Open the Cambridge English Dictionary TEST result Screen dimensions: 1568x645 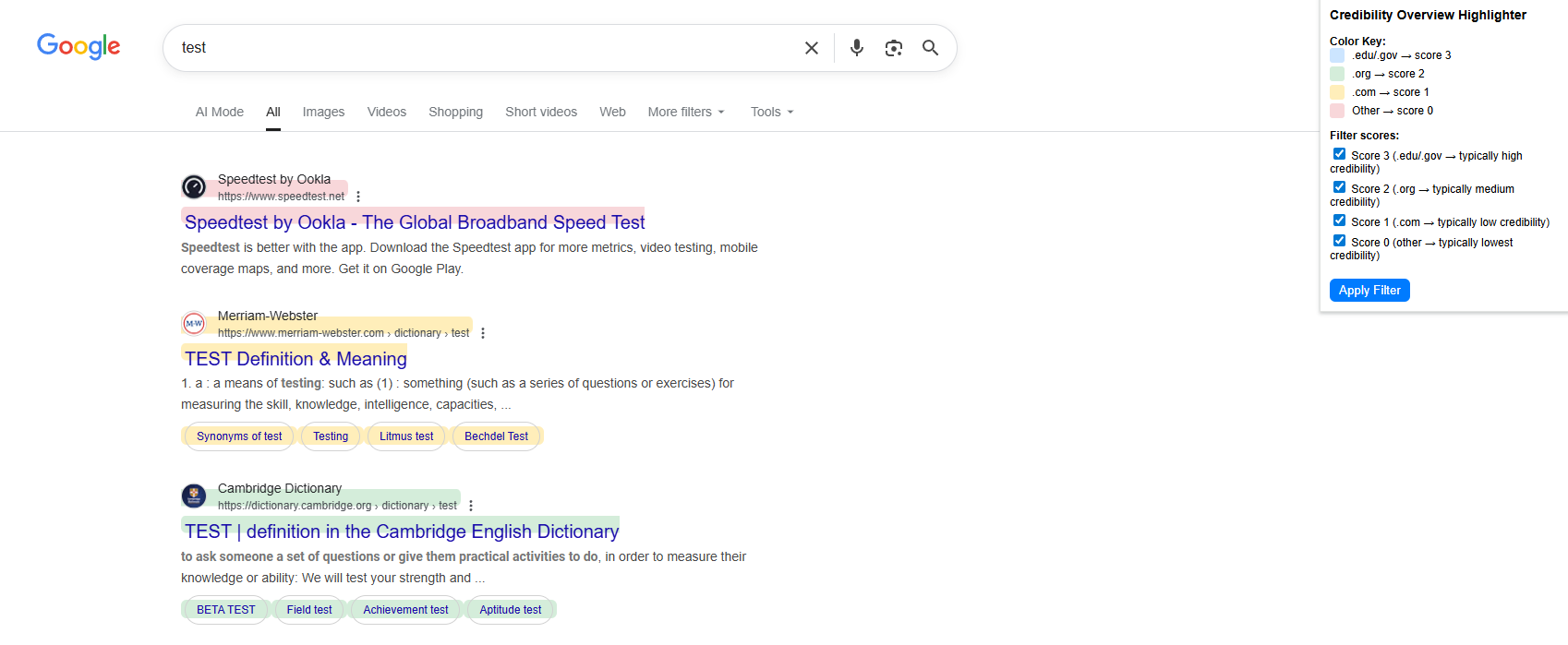[402, 532]
